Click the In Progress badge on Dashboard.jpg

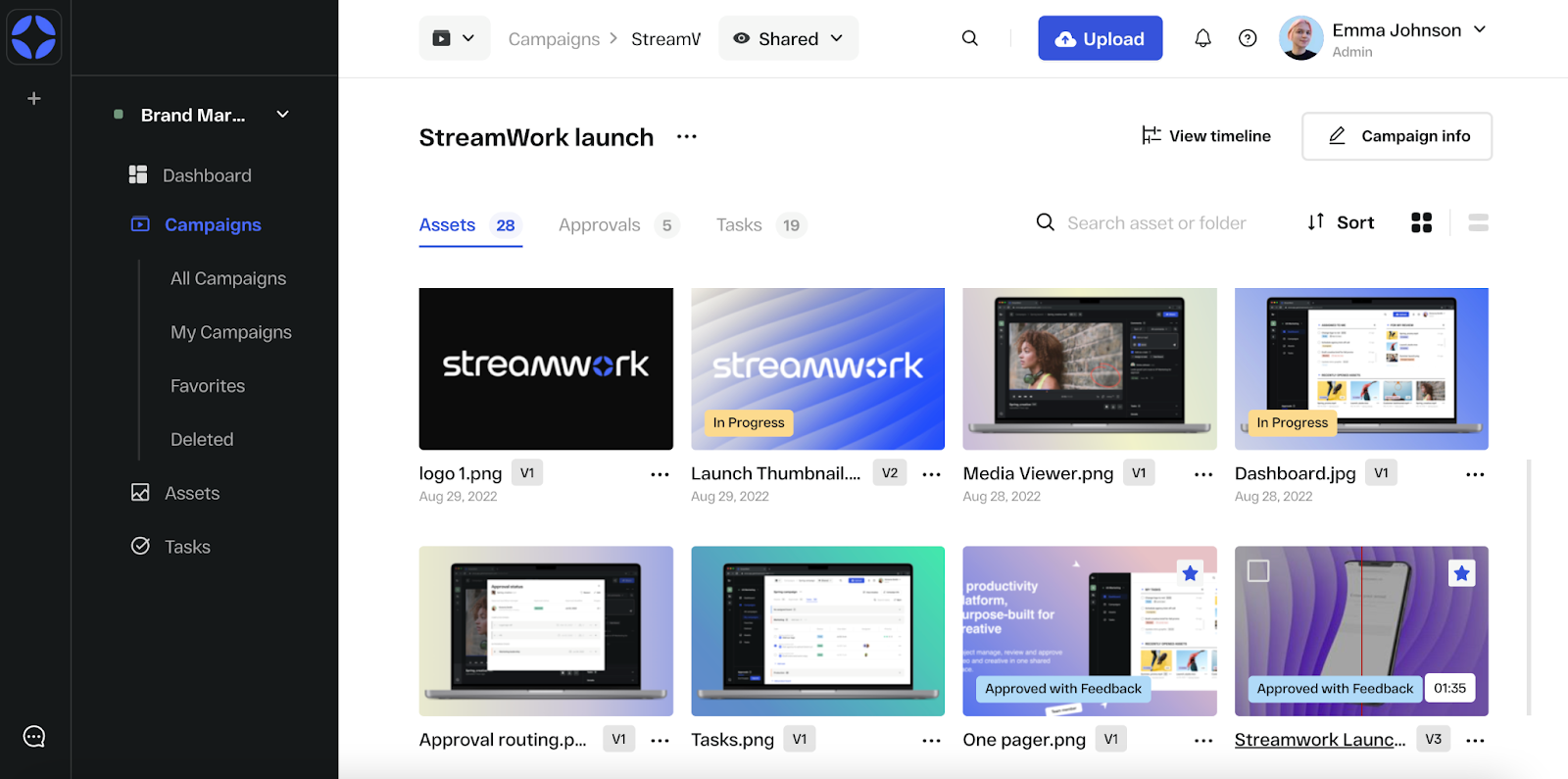(x=1293, y=422)
